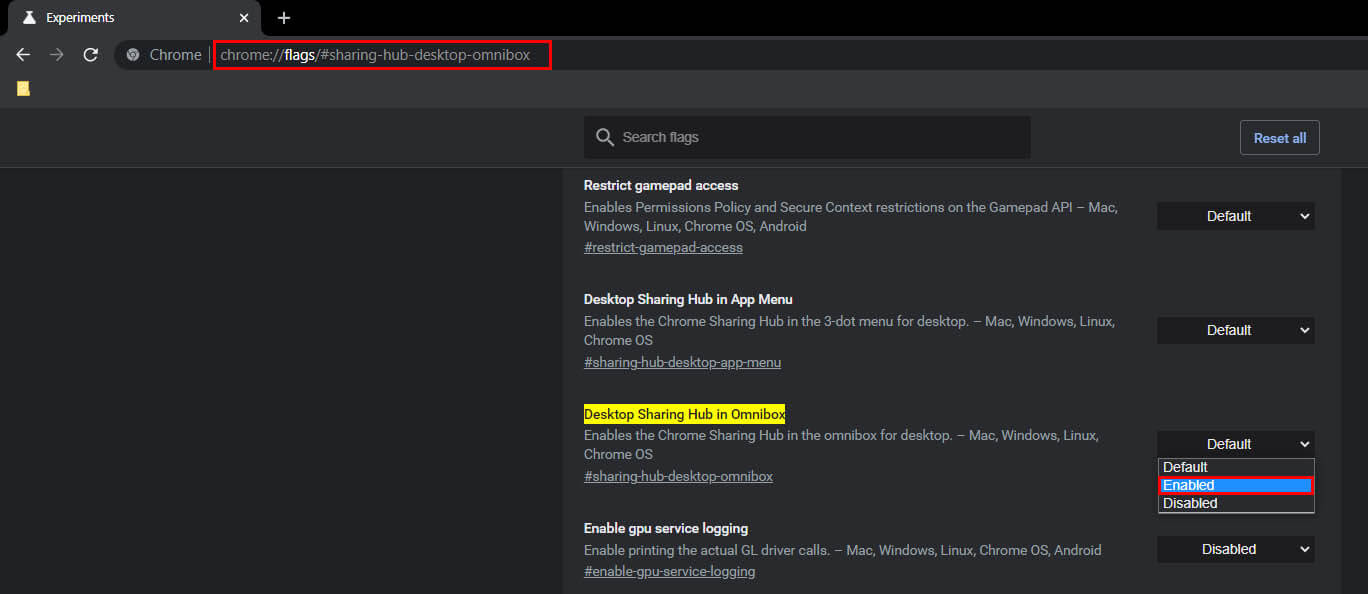
Task: Open the yellow bookmark folder icon
Action: (23, 88)
